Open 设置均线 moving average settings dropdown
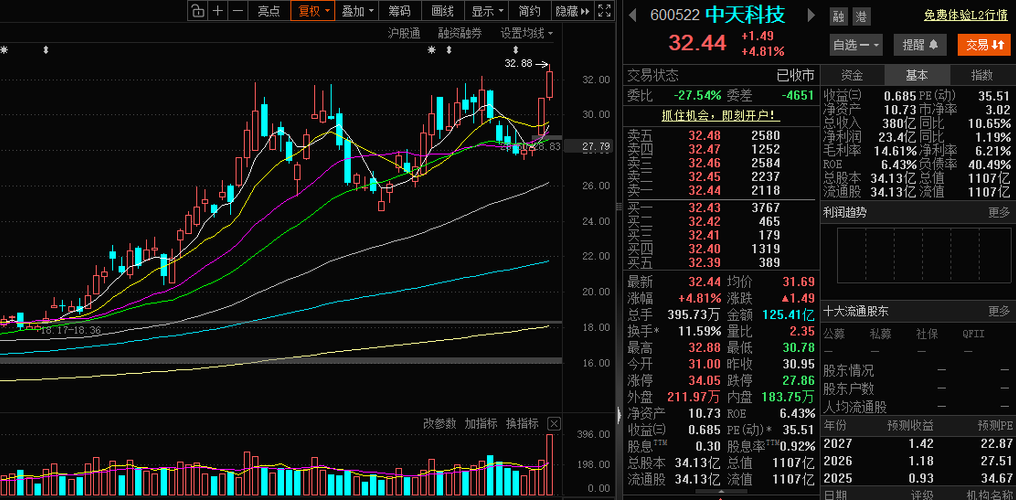 point(527,33)
